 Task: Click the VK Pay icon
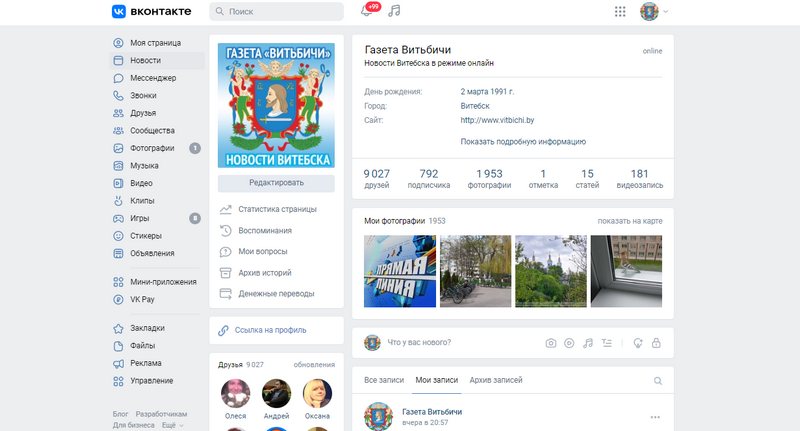pyautogui.click(x=118, y=299)
